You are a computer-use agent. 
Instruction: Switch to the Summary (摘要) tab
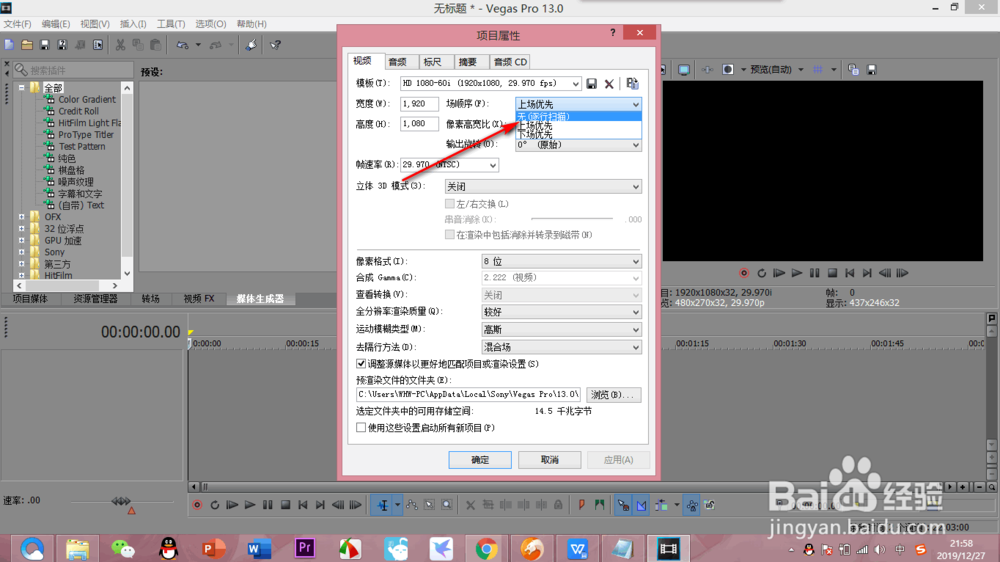tap(467, 62)
